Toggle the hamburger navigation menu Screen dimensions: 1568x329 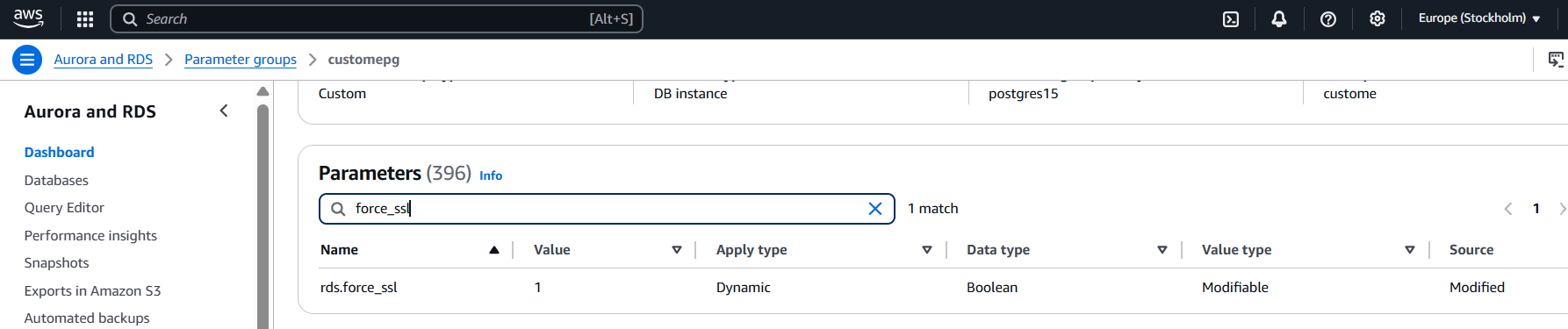point(27,60)
